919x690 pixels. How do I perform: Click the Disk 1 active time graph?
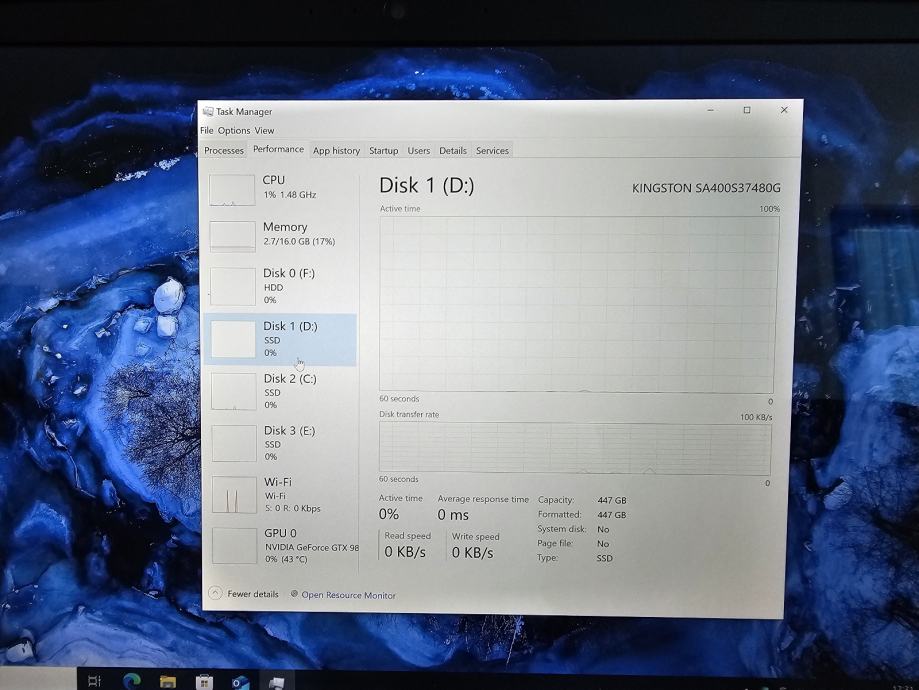point(578,304)
